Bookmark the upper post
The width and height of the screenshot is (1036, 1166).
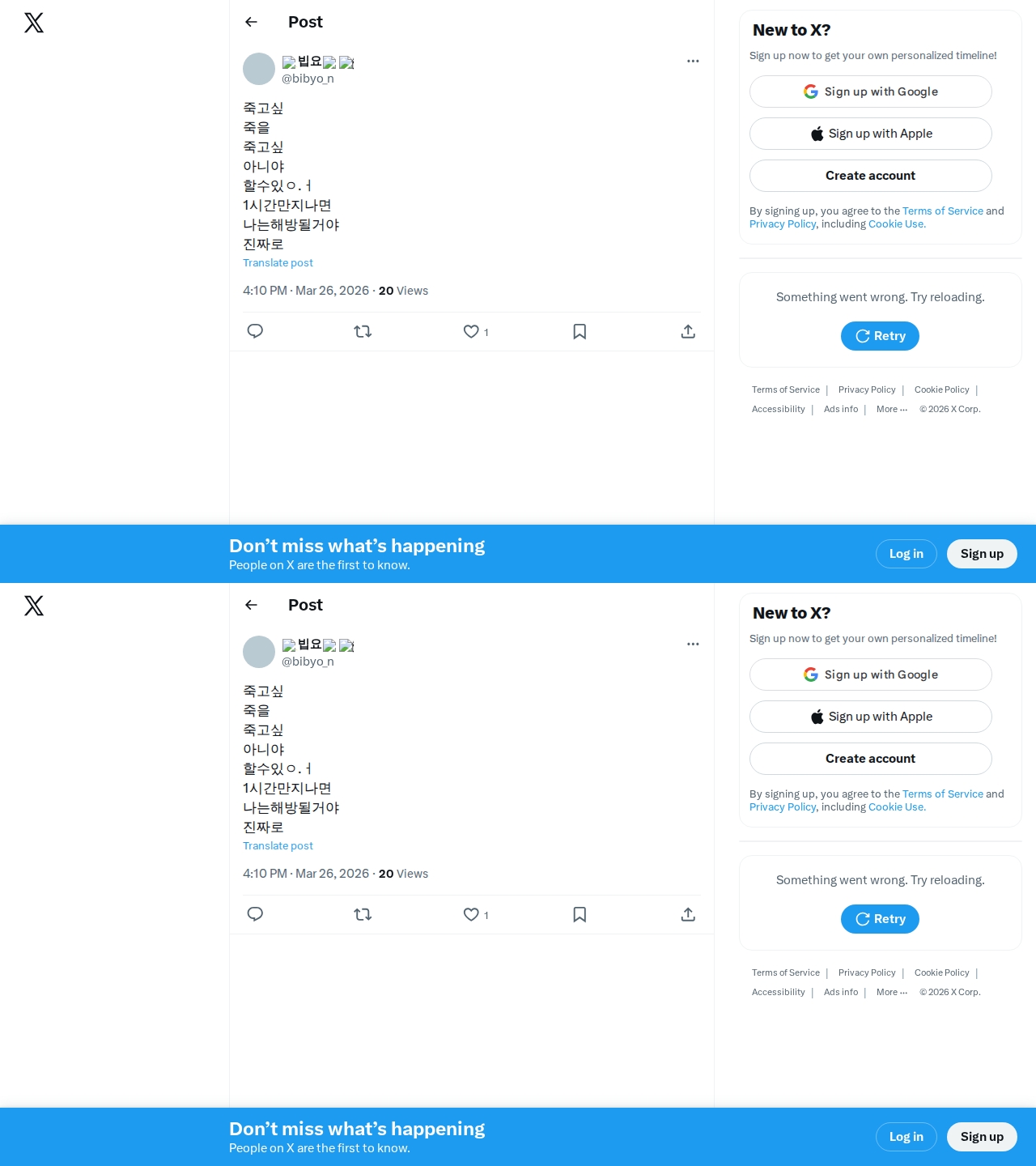[580, 331]
